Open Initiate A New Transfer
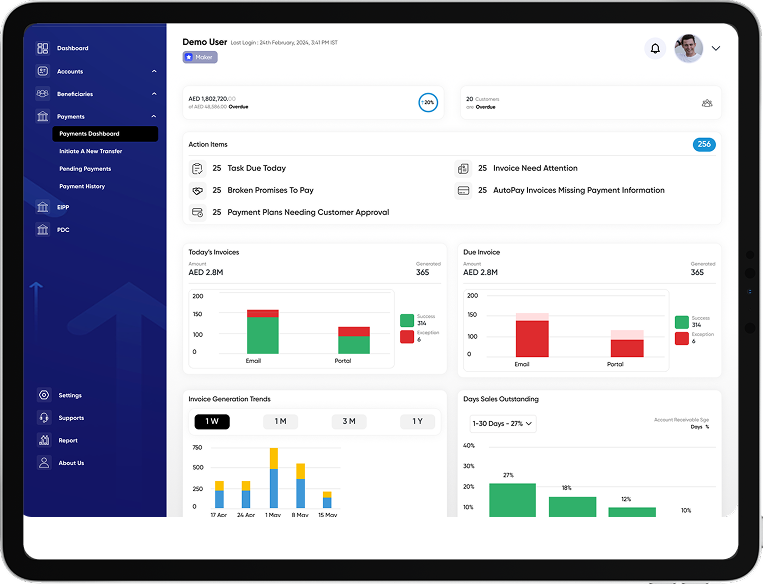Viewport: 763px width, 584px height. click(x=90, y=151)
